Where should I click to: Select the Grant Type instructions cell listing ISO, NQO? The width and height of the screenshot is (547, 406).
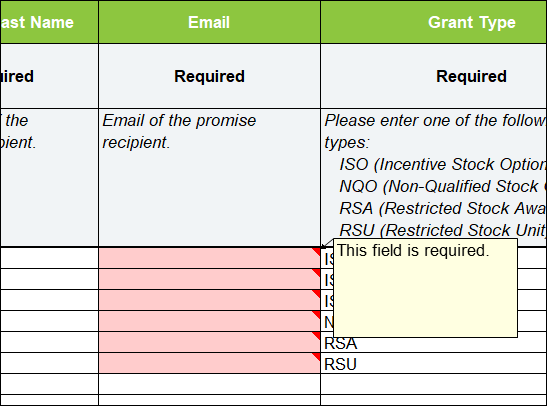coord(434,177)
